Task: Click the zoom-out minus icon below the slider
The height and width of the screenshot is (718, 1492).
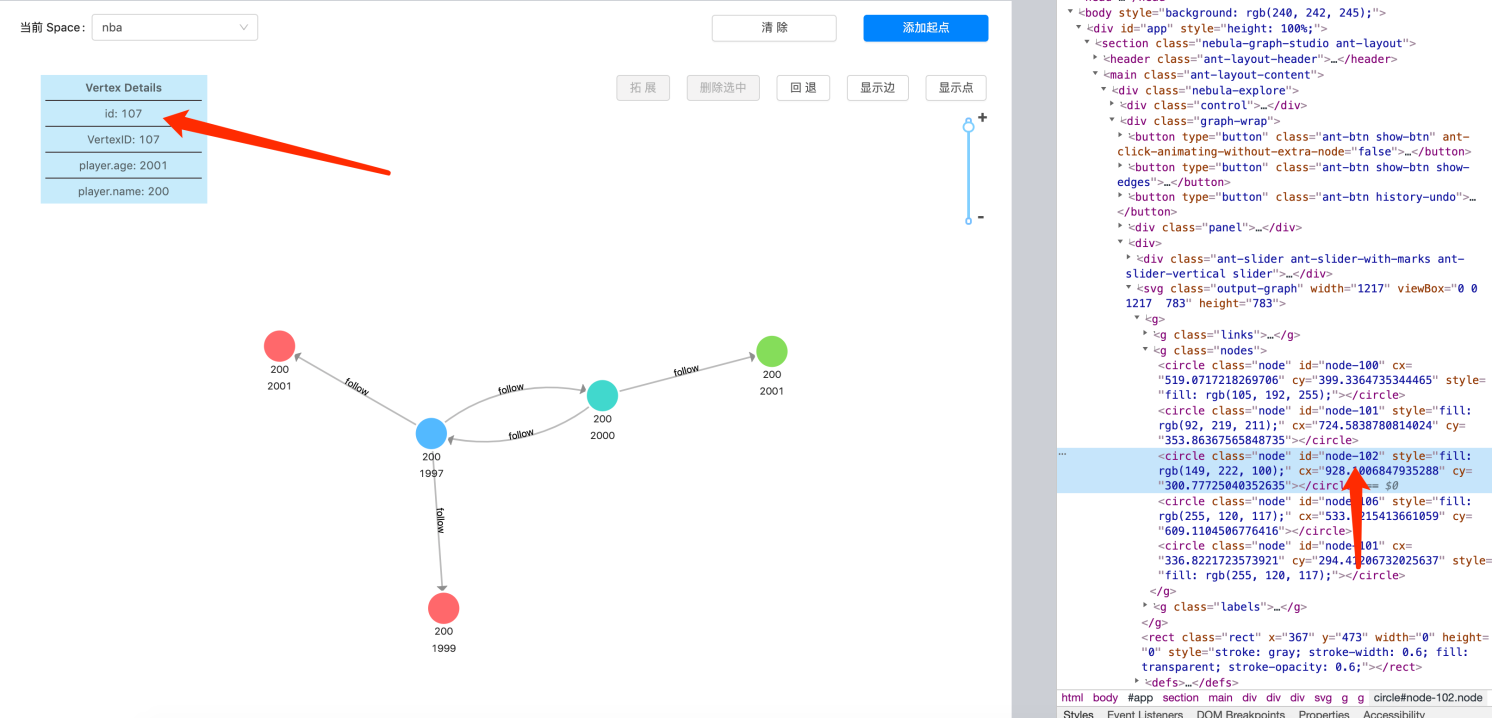Action: pyautogui.click(x=982, y=216)
